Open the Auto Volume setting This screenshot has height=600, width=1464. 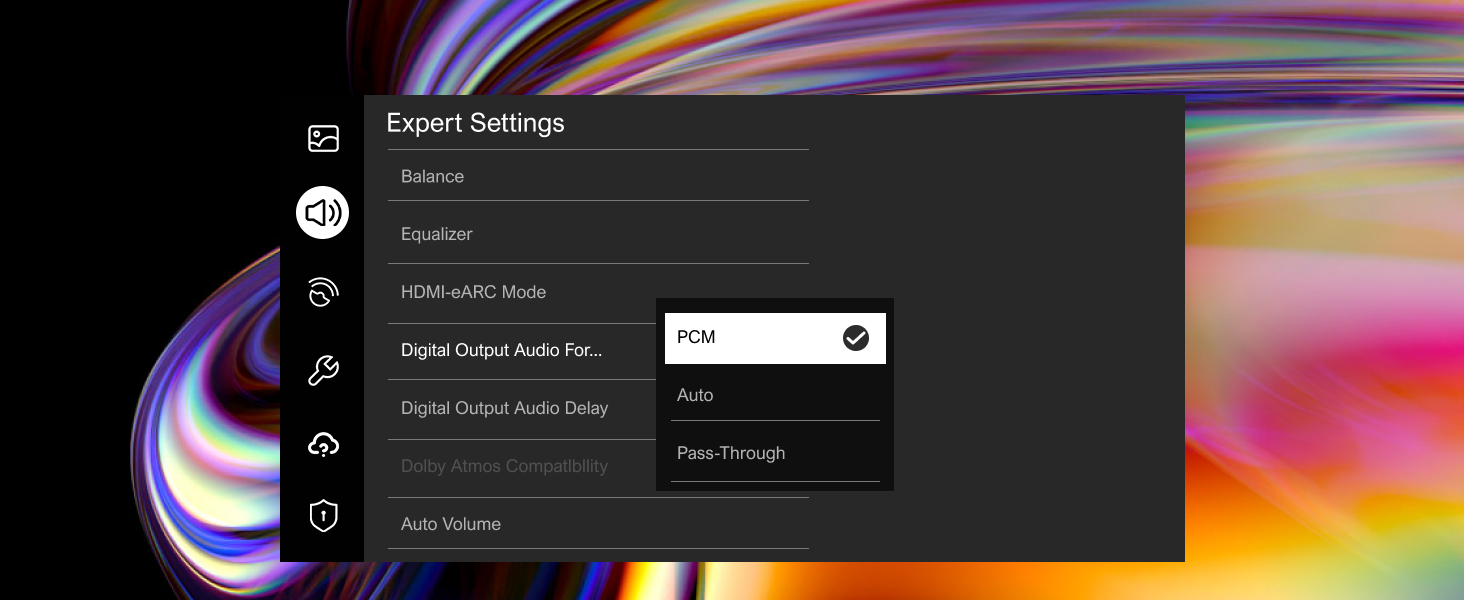pos(598,523)
